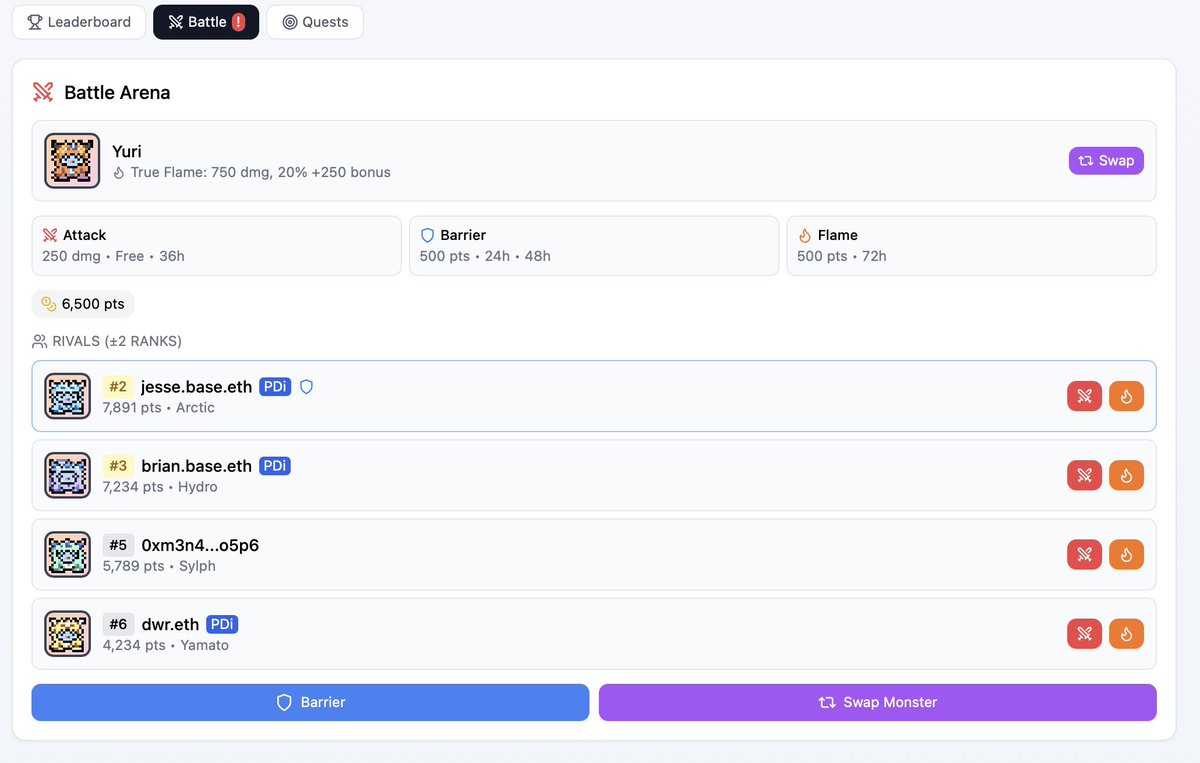Click the coins icon next to 6,500 pts
1200x763 pixels.
pos(49,304)
